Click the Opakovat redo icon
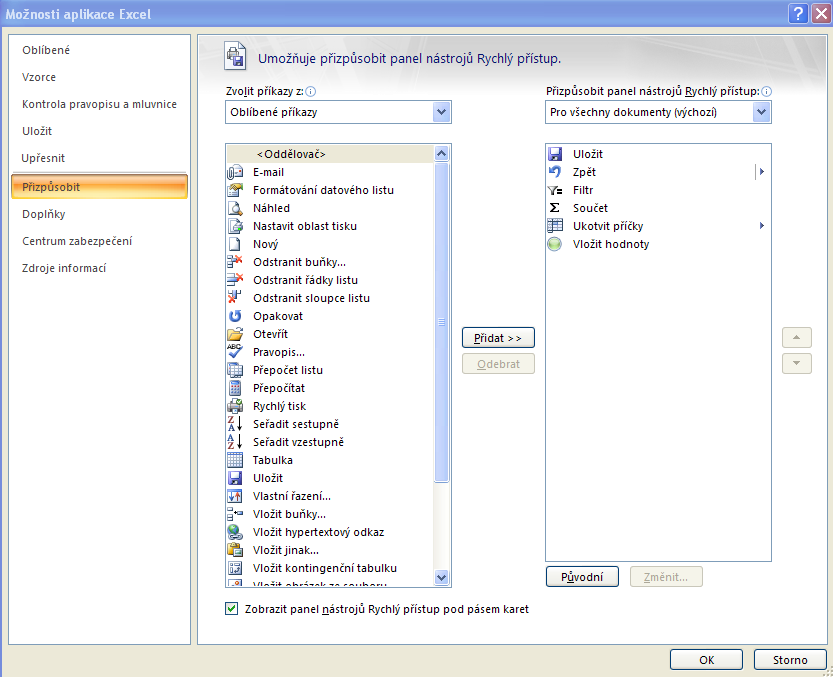The height and width of the screenshot is (677, 833). (235, 316)
